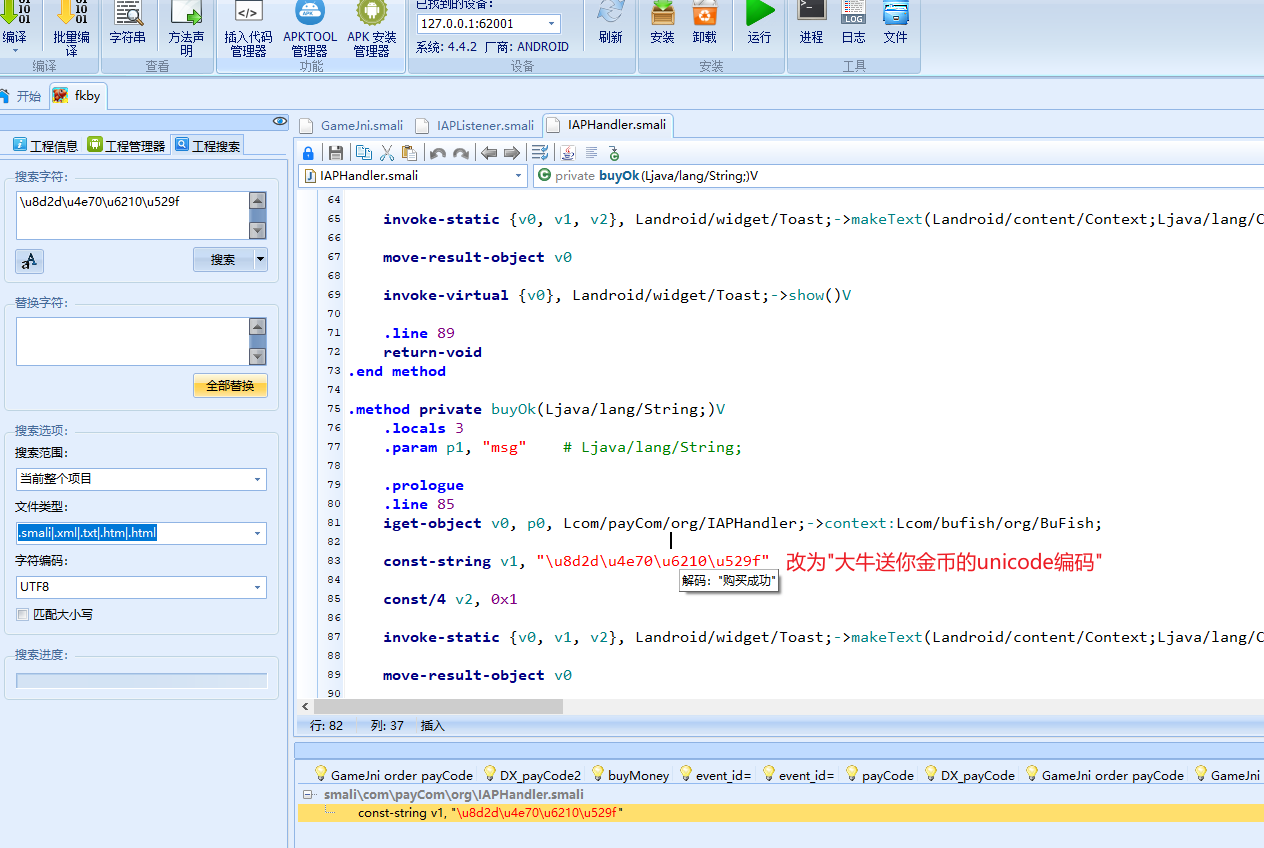Open the APKTOOL manager
This screenshot has height=848, width=1264.
pyautogui.click(x=310, y=28)
